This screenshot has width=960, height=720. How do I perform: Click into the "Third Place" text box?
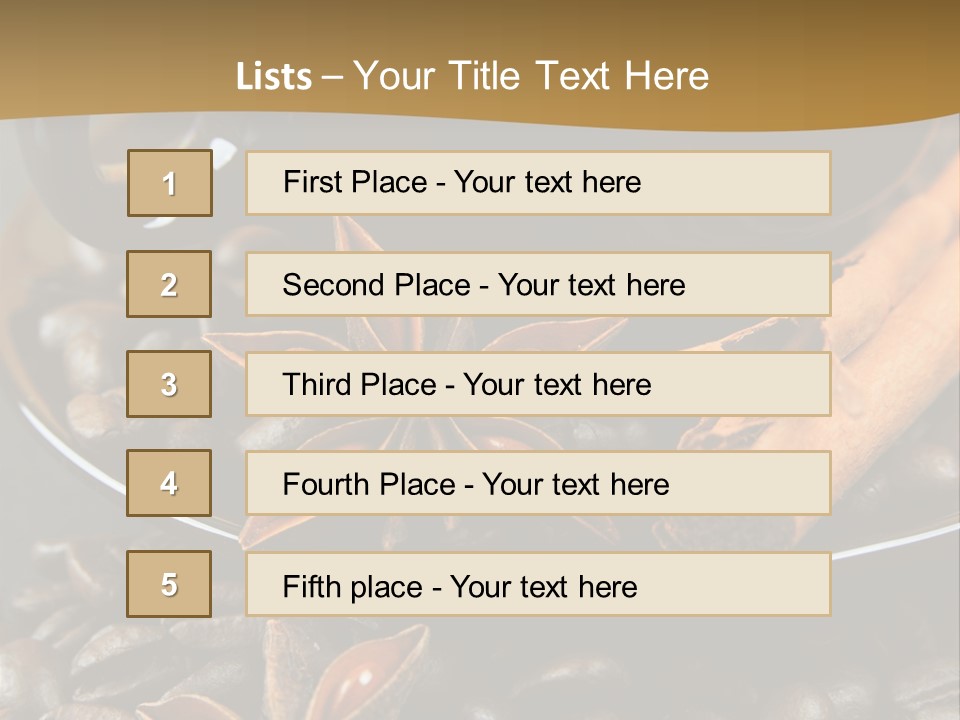coord(538,384)
